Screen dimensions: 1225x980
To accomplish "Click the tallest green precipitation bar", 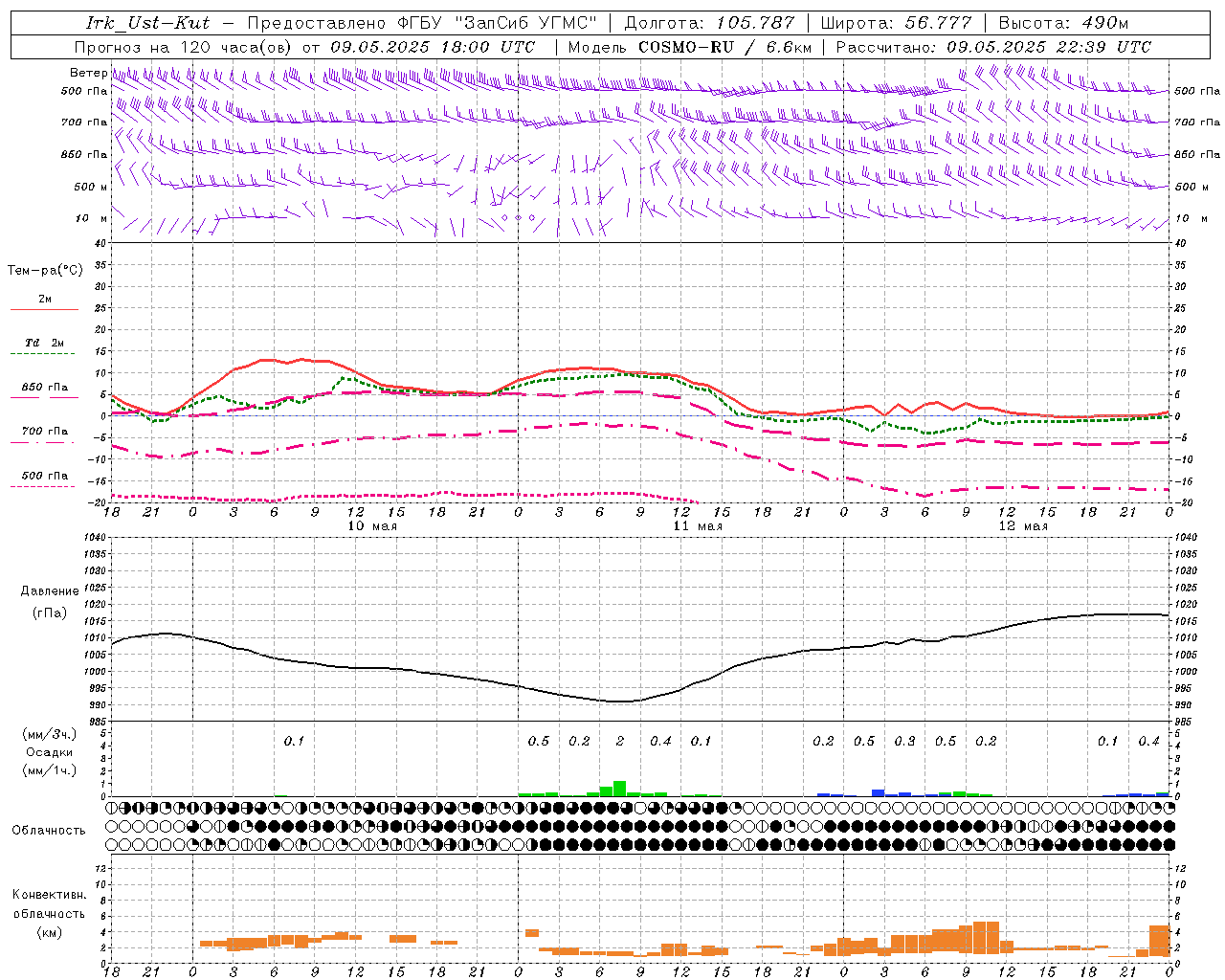I will 620,789.
